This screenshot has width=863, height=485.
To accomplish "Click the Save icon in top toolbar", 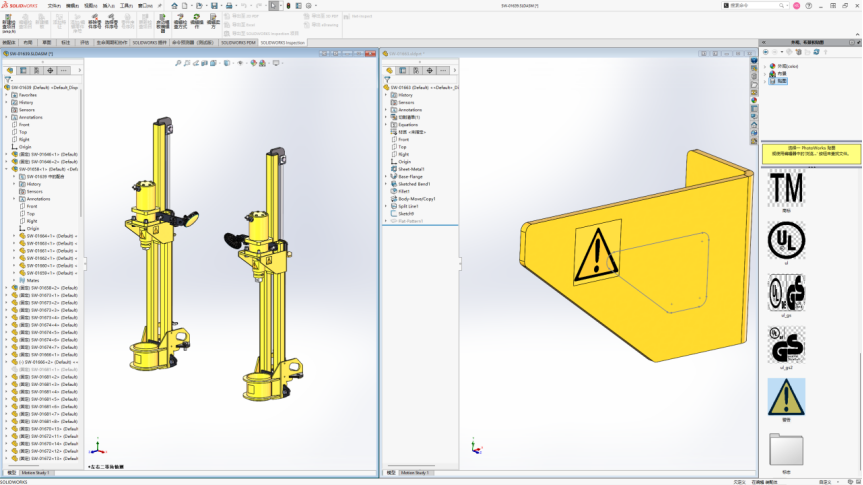I will pyautogui.click(x=214, y=5).
